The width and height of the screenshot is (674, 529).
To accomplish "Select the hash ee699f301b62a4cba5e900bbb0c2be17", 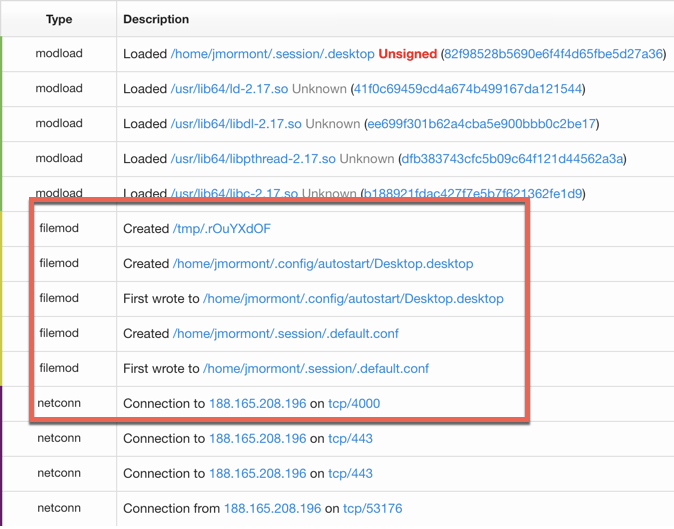I will pyautogui.click(x=482, y=124).
